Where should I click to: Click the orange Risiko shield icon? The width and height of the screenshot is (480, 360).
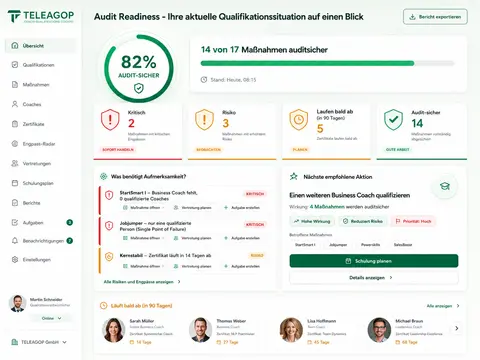coord(204,120)
